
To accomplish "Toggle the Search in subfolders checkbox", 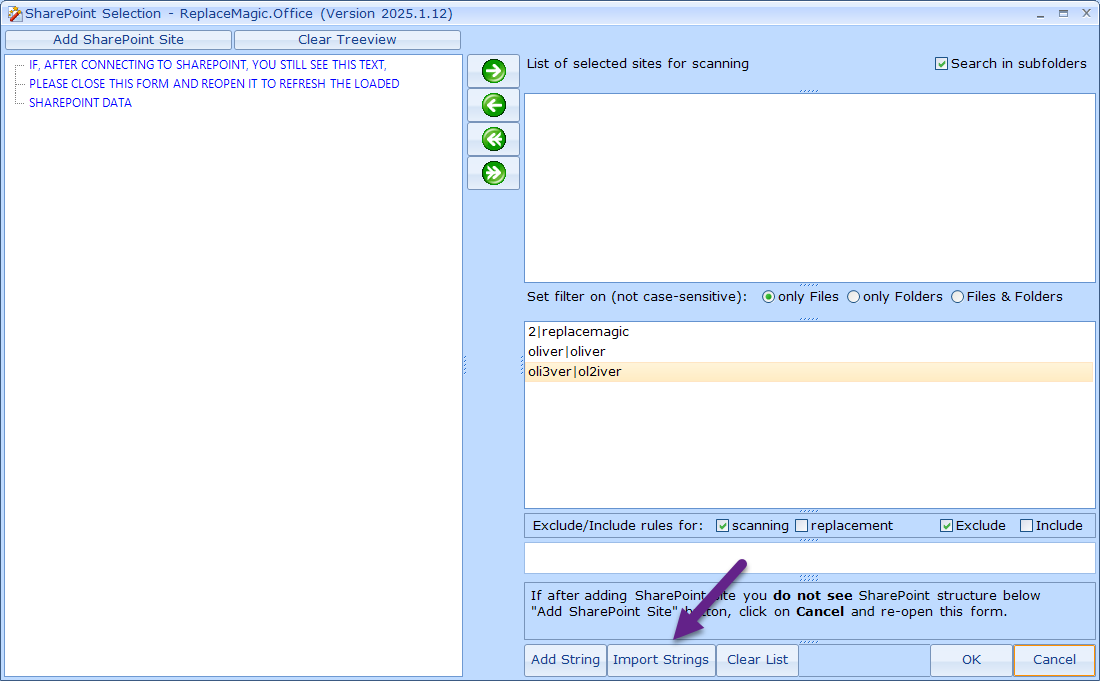I will 941,64.
